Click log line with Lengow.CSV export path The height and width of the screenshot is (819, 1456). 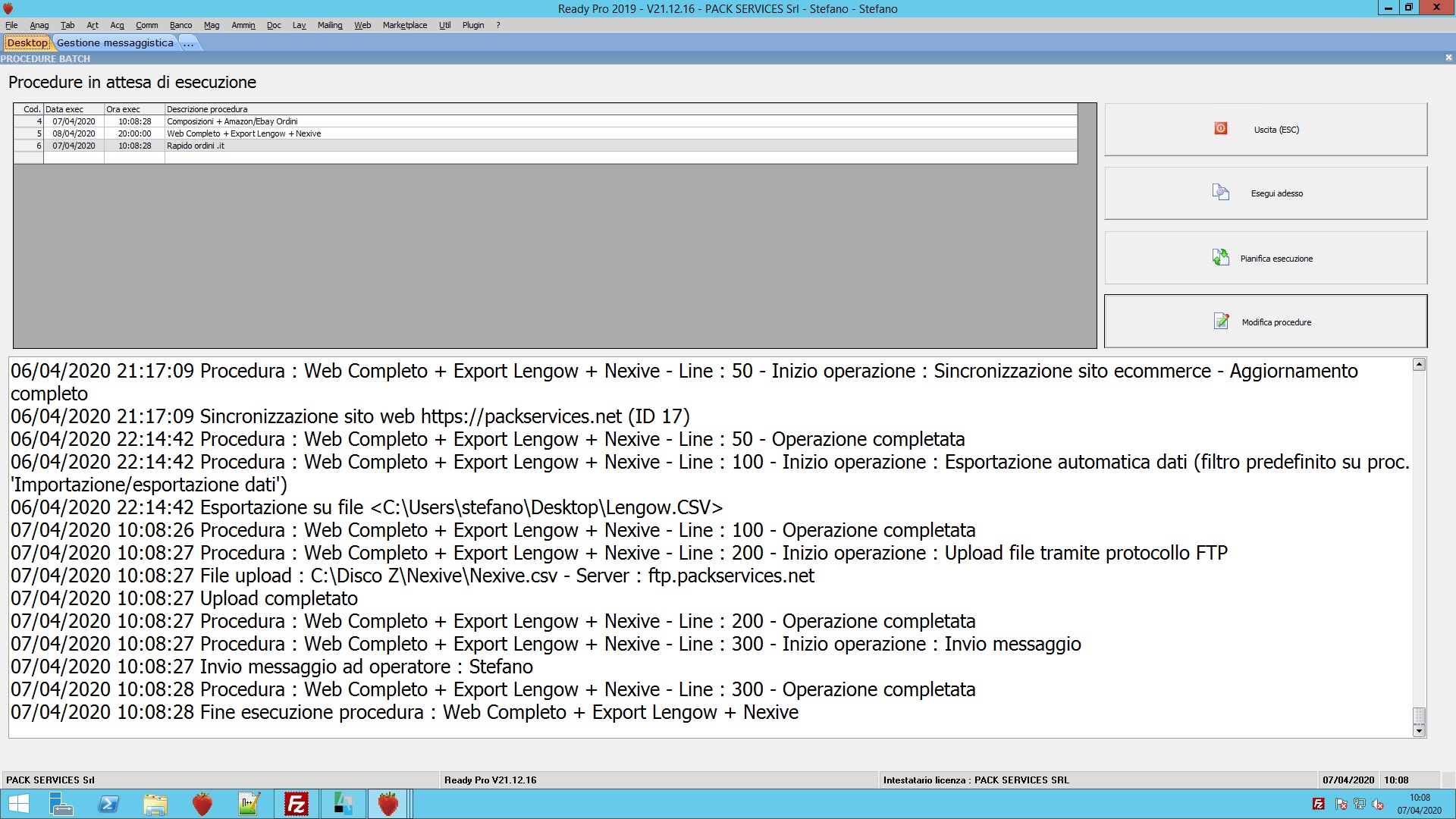pyautogui.click(x=367, y=507)
